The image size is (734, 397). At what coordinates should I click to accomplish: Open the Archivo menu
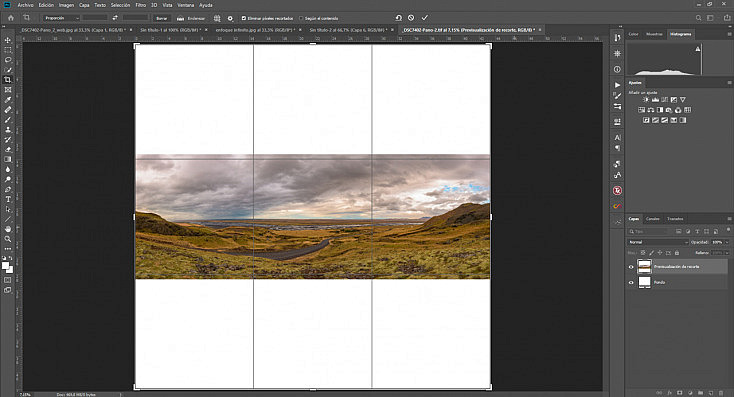pyautogui.click(x=25, y=5)
